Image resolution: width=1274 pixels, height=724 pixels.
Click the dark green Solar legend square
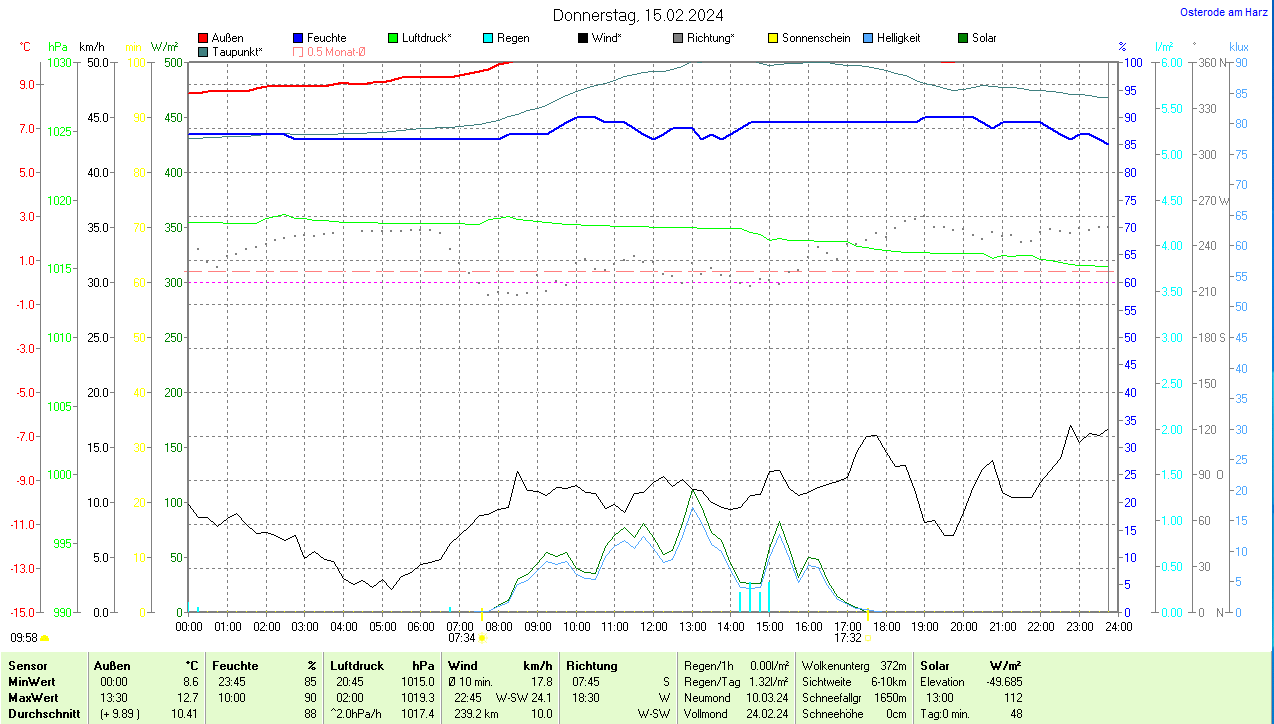pyautogui.click(x=963, y=38)
